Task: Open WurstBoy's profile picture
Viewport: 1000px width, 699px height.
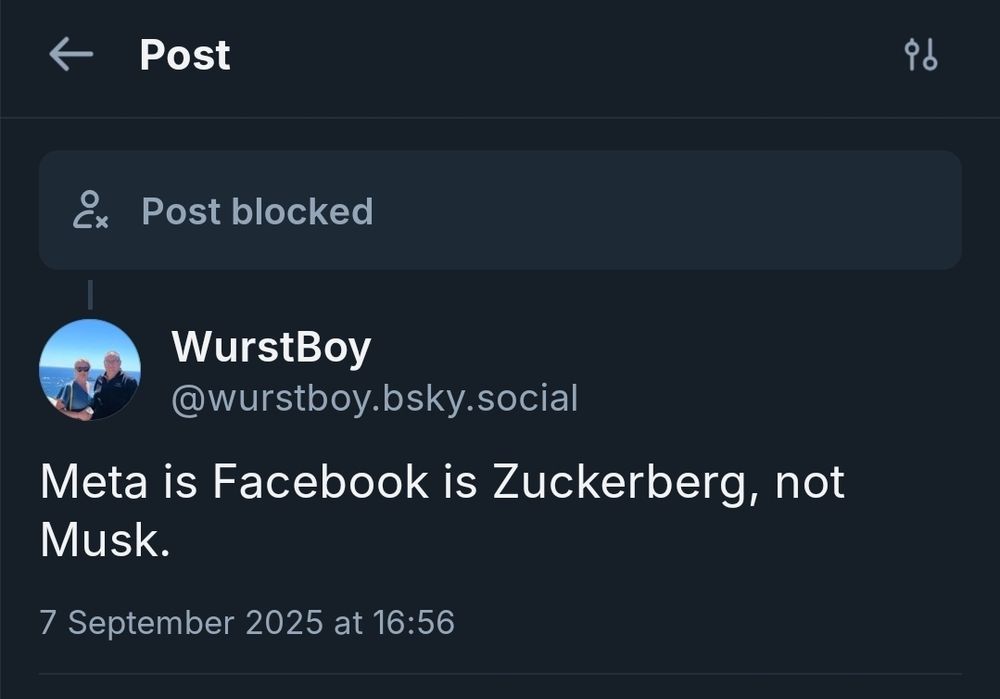Action: pyautogui.click(x=89, y=370)
